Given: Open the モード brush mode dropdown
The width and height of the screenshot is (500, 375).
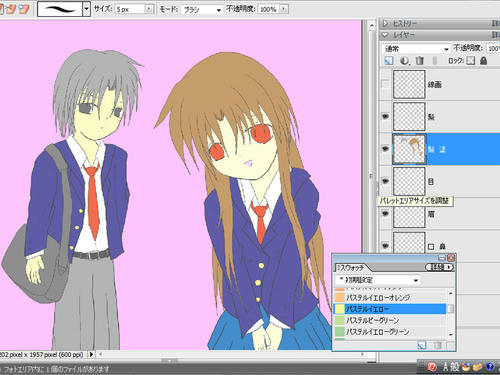Looking at the screenshot, I should pos(202,9).
